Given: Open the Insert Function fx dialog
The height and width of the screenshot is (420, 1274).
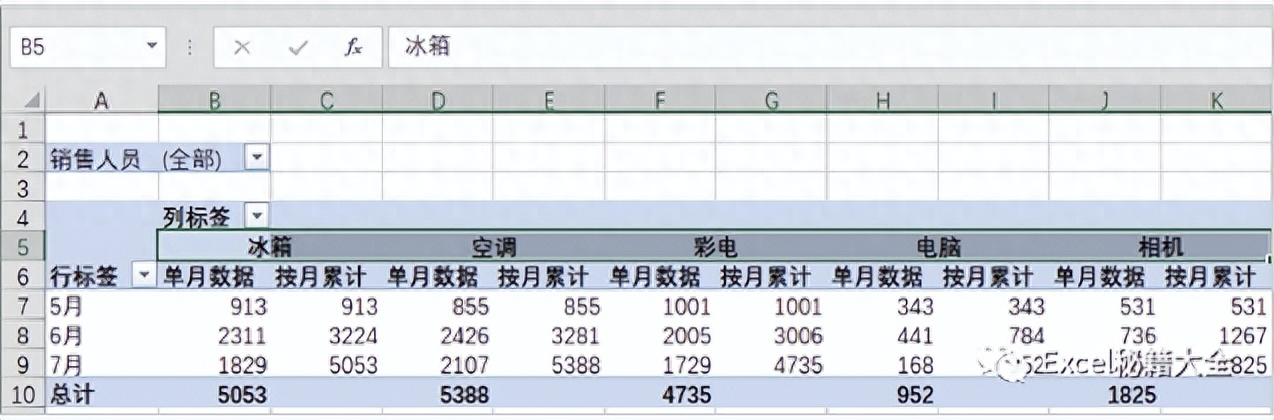Looking at the screenshot, I should click(x=353, y=48).
